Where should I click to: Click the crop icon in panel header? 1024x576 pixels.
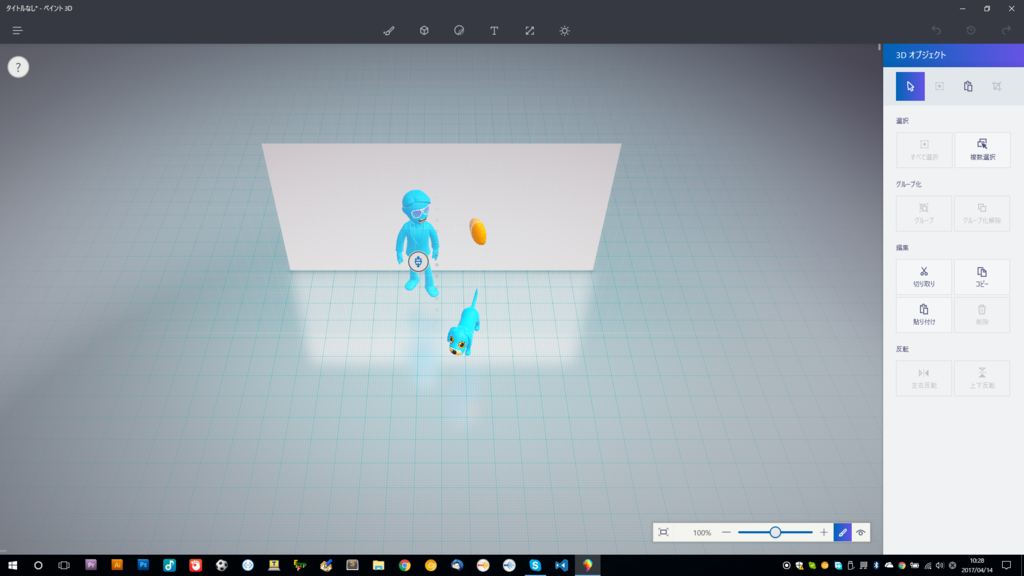pos(997,86)
